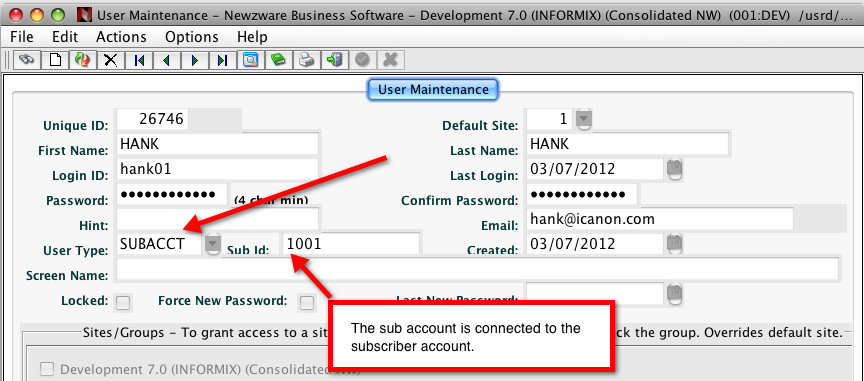The height and width of the screenshot is (381, 864).
Task: Open the Default Site dropdown
Action: 584,119
